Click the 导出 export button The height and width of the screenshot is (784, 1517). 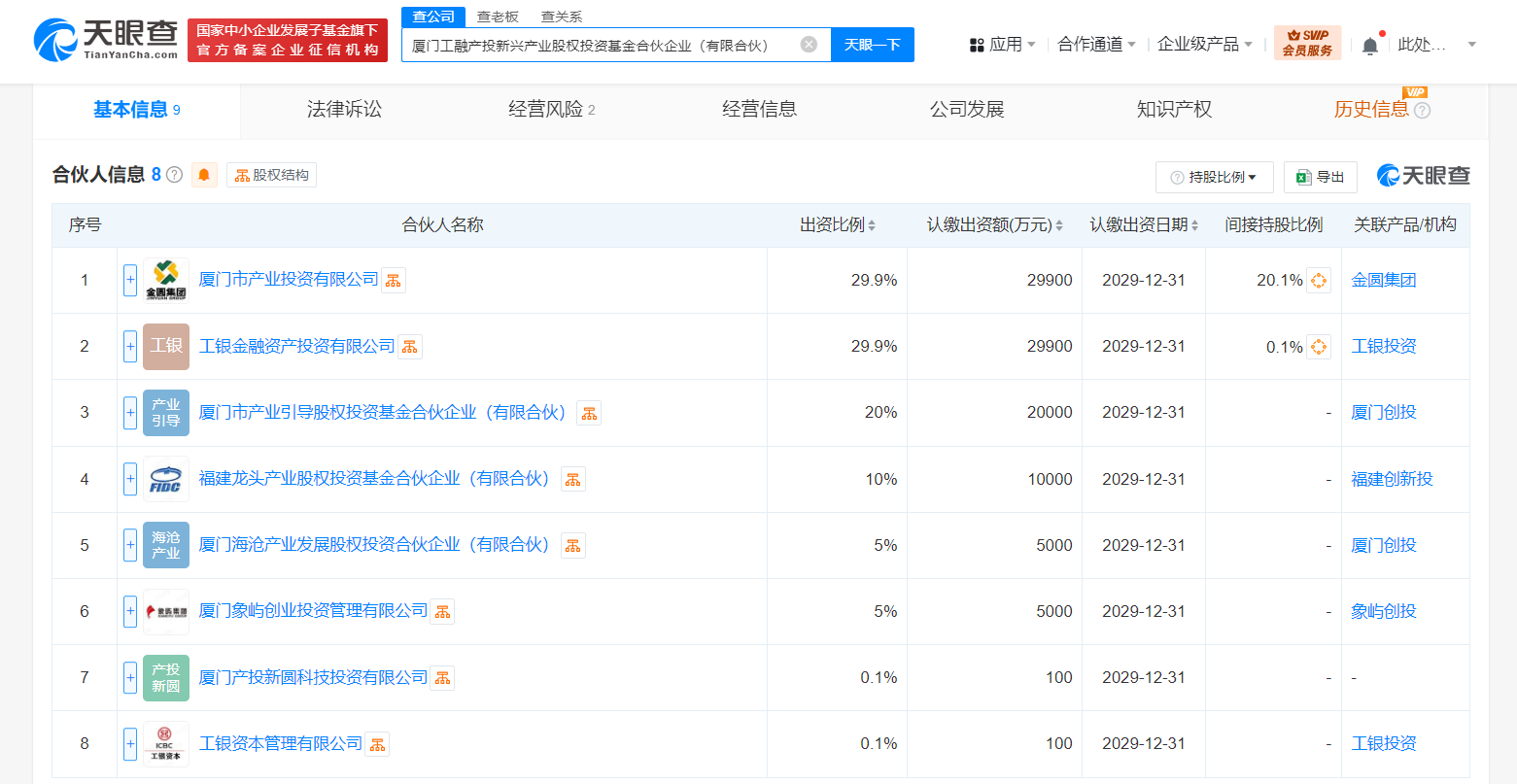tap(1321, 177)
